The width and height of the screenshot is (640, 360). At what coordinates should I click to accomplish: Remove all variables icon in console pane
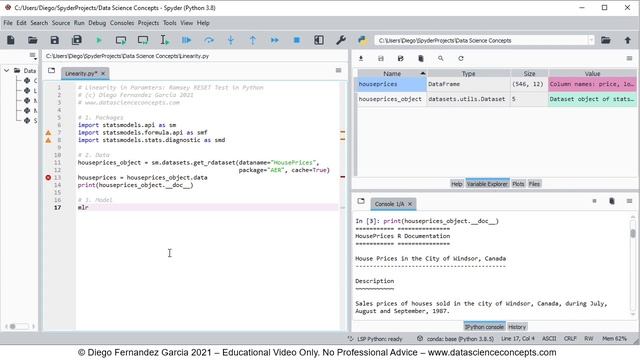(612, 201)
